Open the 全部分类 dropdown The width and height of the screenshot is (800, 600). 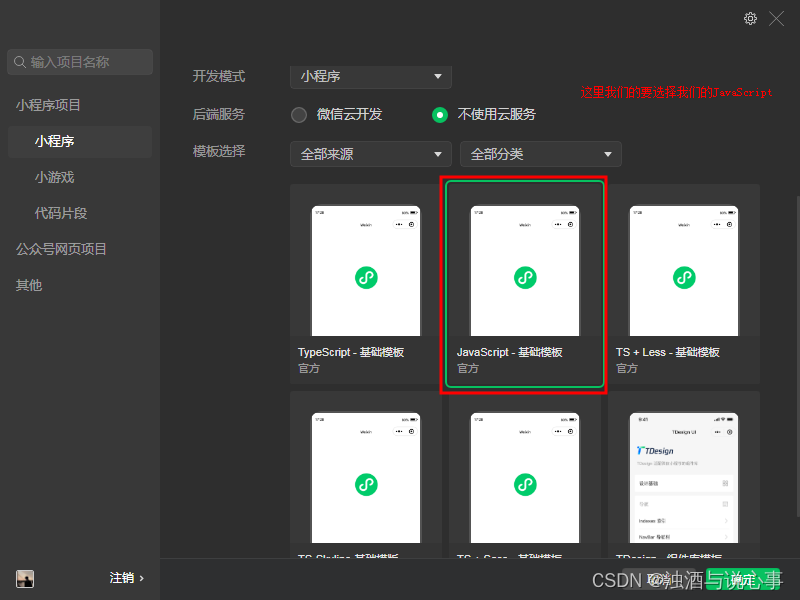[x=541, y=154]
